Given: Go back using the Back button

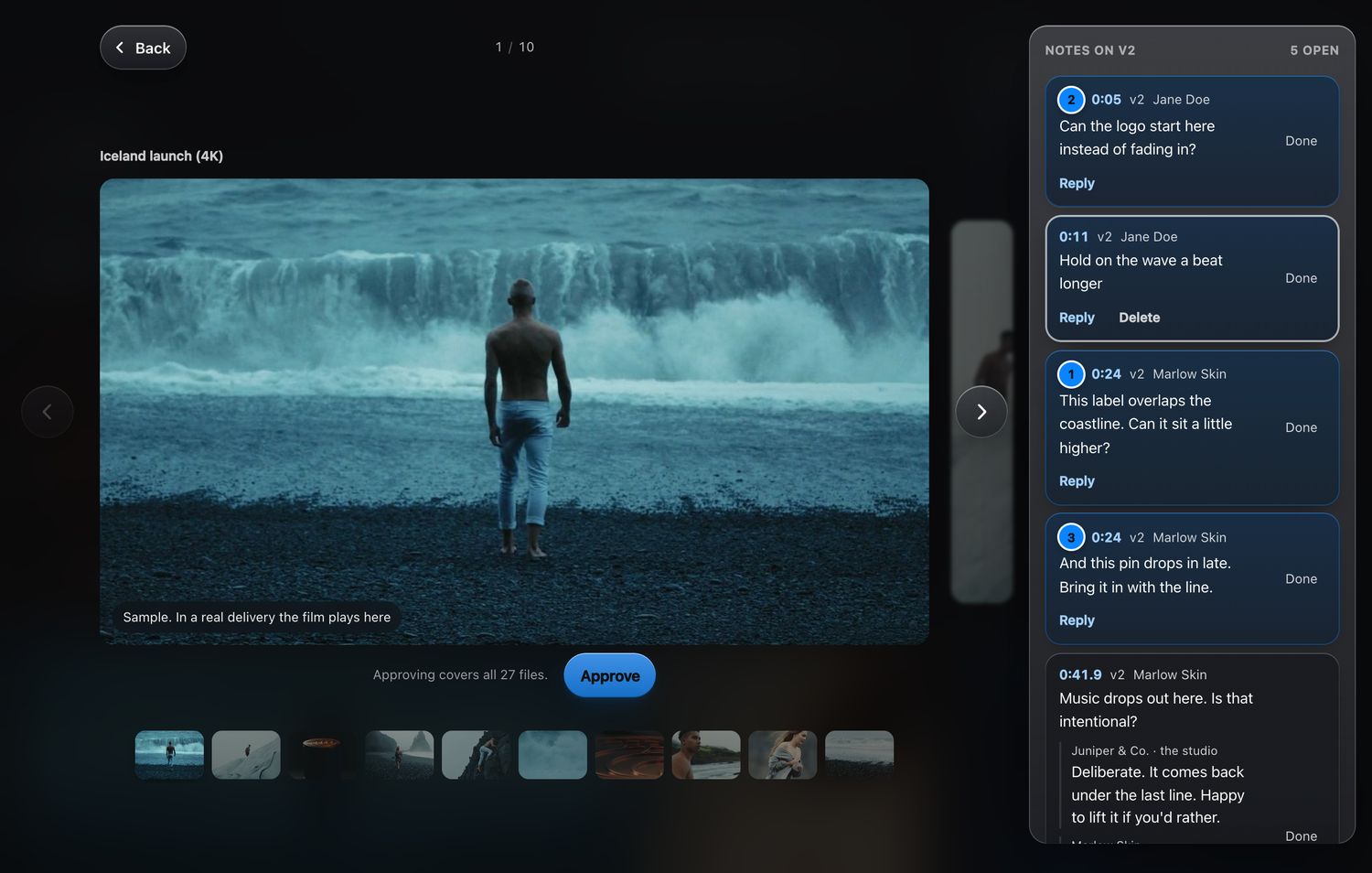Looking at the screenshot, I should [143, 48].
